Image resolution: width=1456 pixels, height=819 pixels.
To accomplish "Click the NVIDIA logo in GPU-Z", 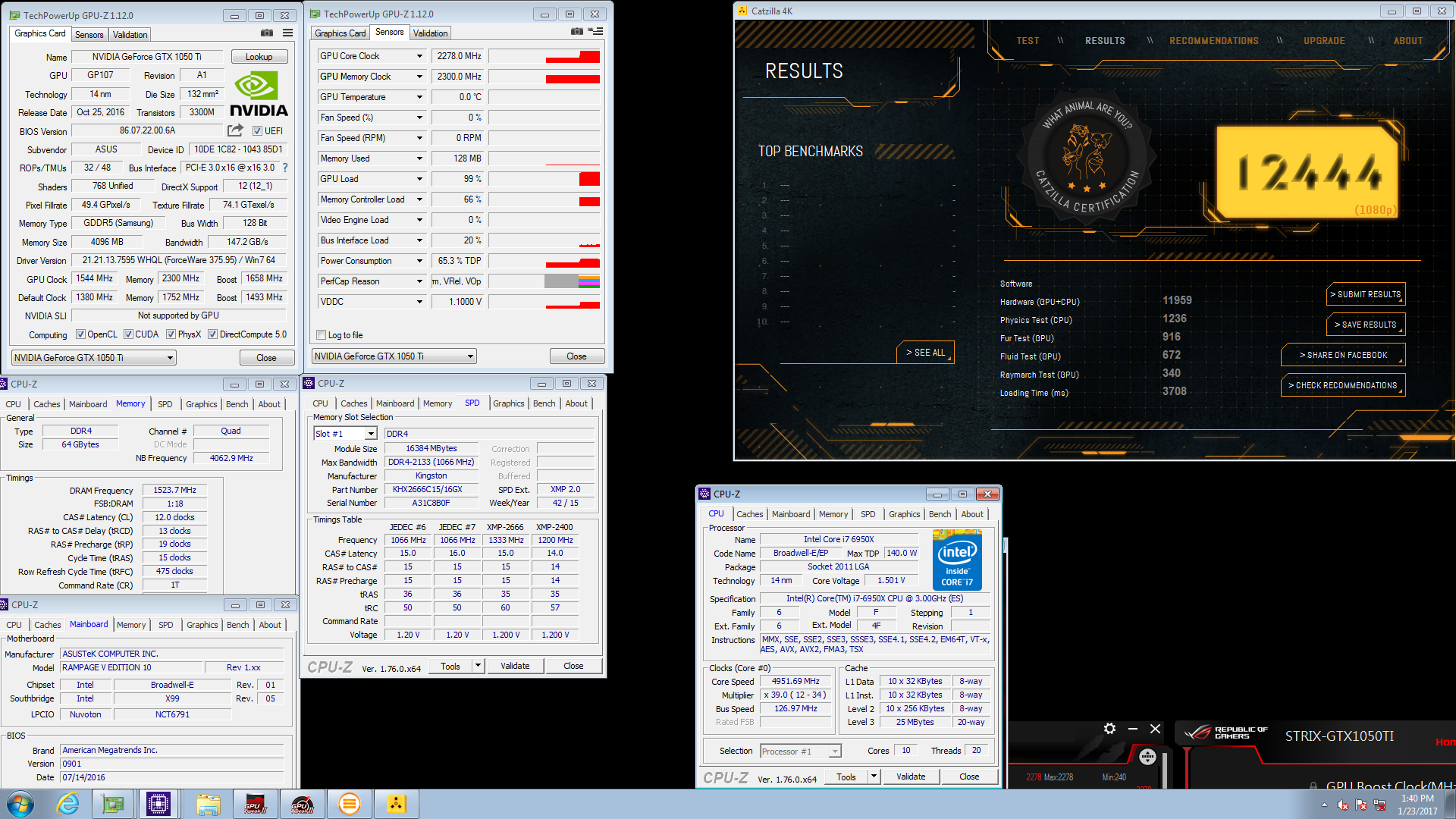I will pos(259,94).
